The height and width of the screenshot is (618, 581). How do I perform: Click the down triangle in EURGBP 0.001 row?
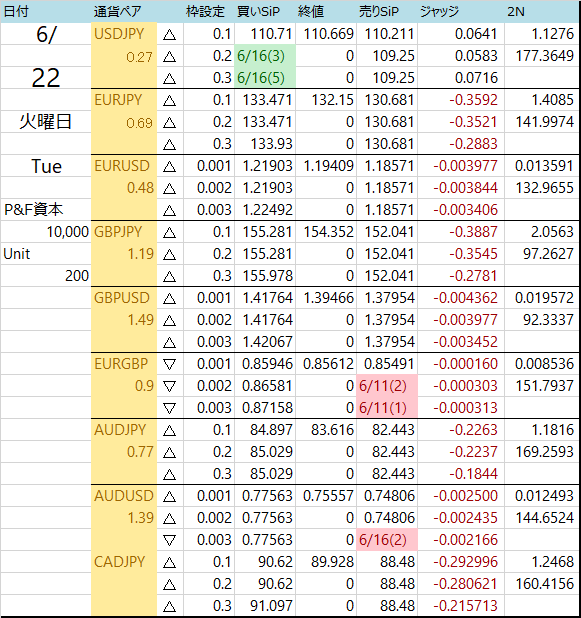tap(169, 365)
